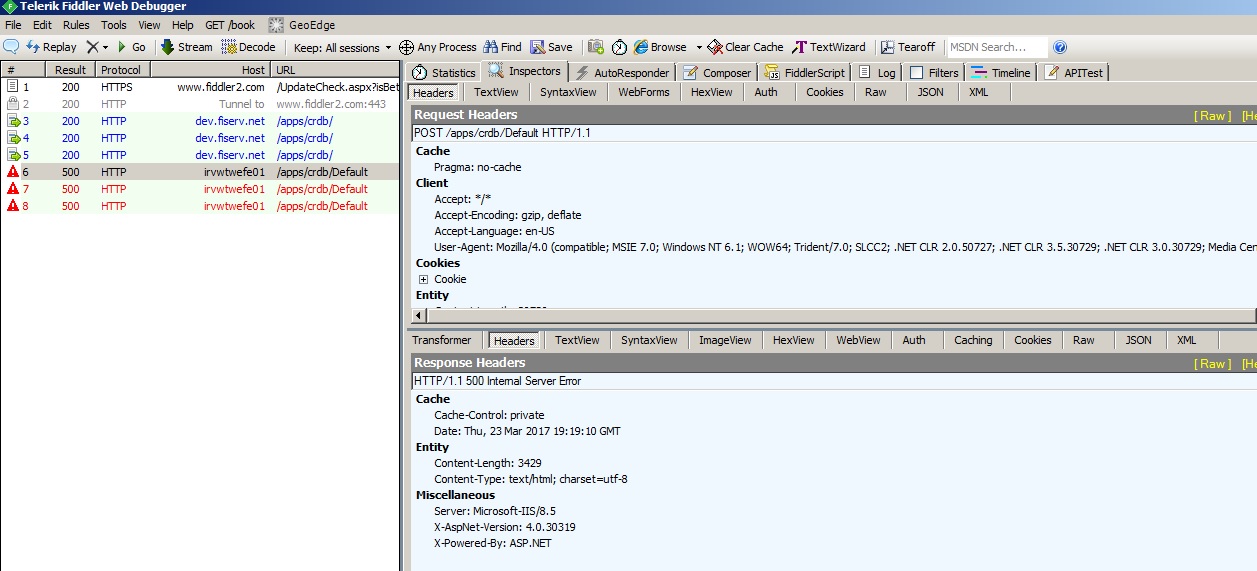Replay the selected sessions
The width and height of the screenshot is (1257, 571).
[51, 47]
